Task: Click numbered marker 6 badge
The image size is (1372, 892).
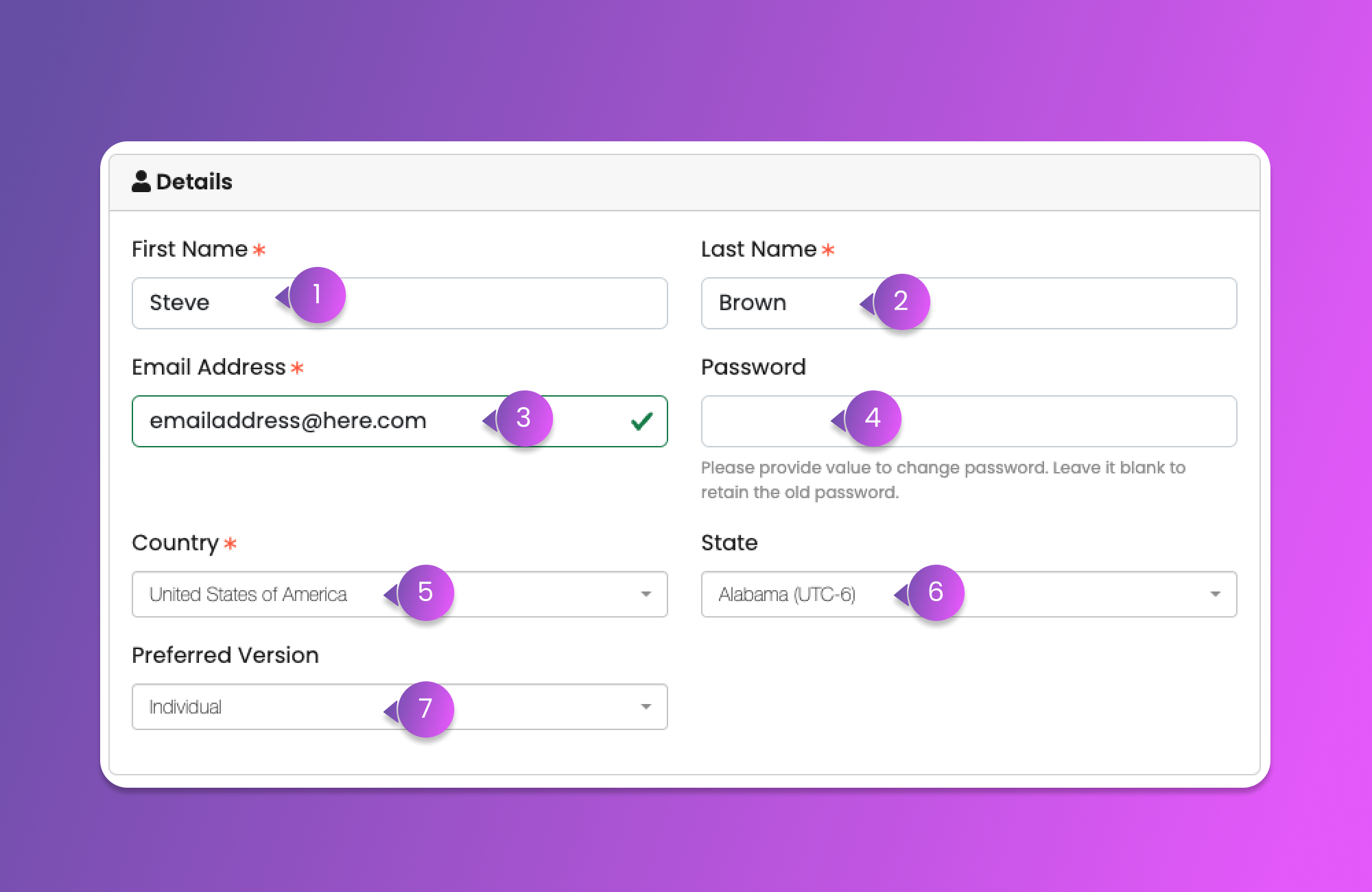Action: pos(936,593)
